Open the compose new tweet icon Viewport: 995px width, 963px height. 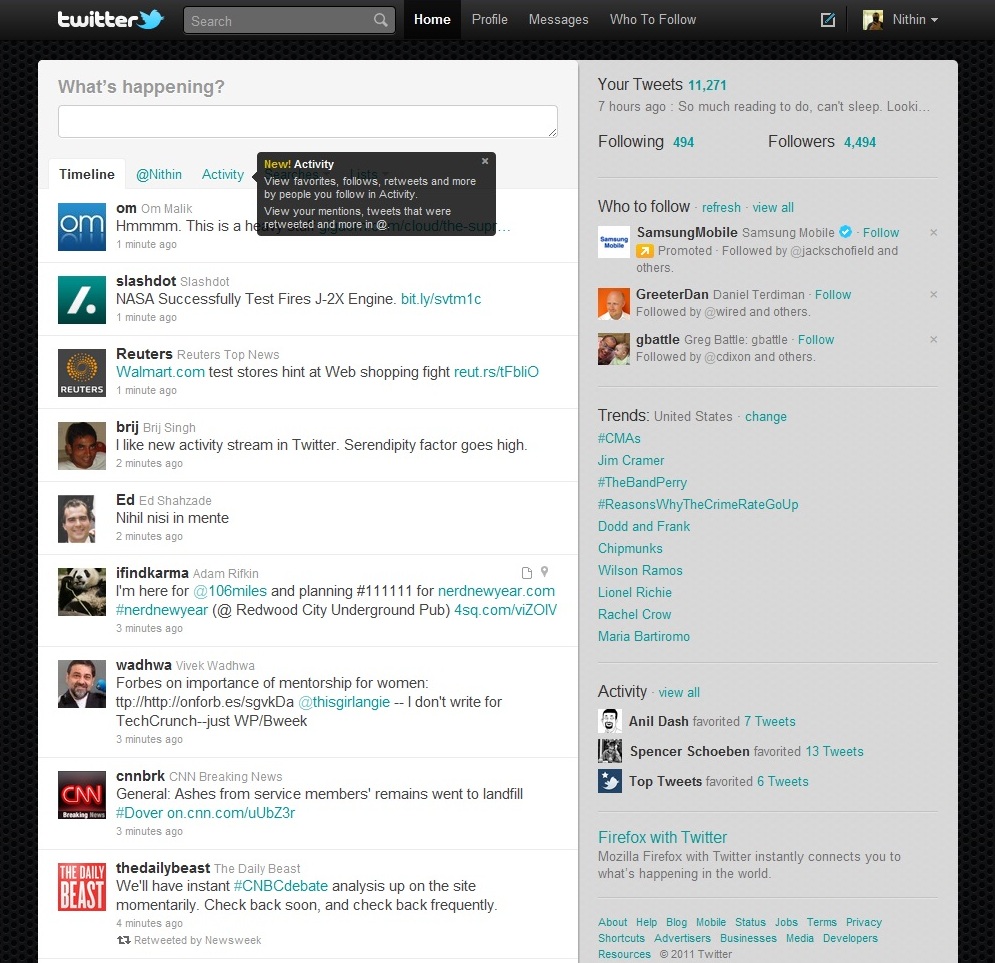point(827,20)
